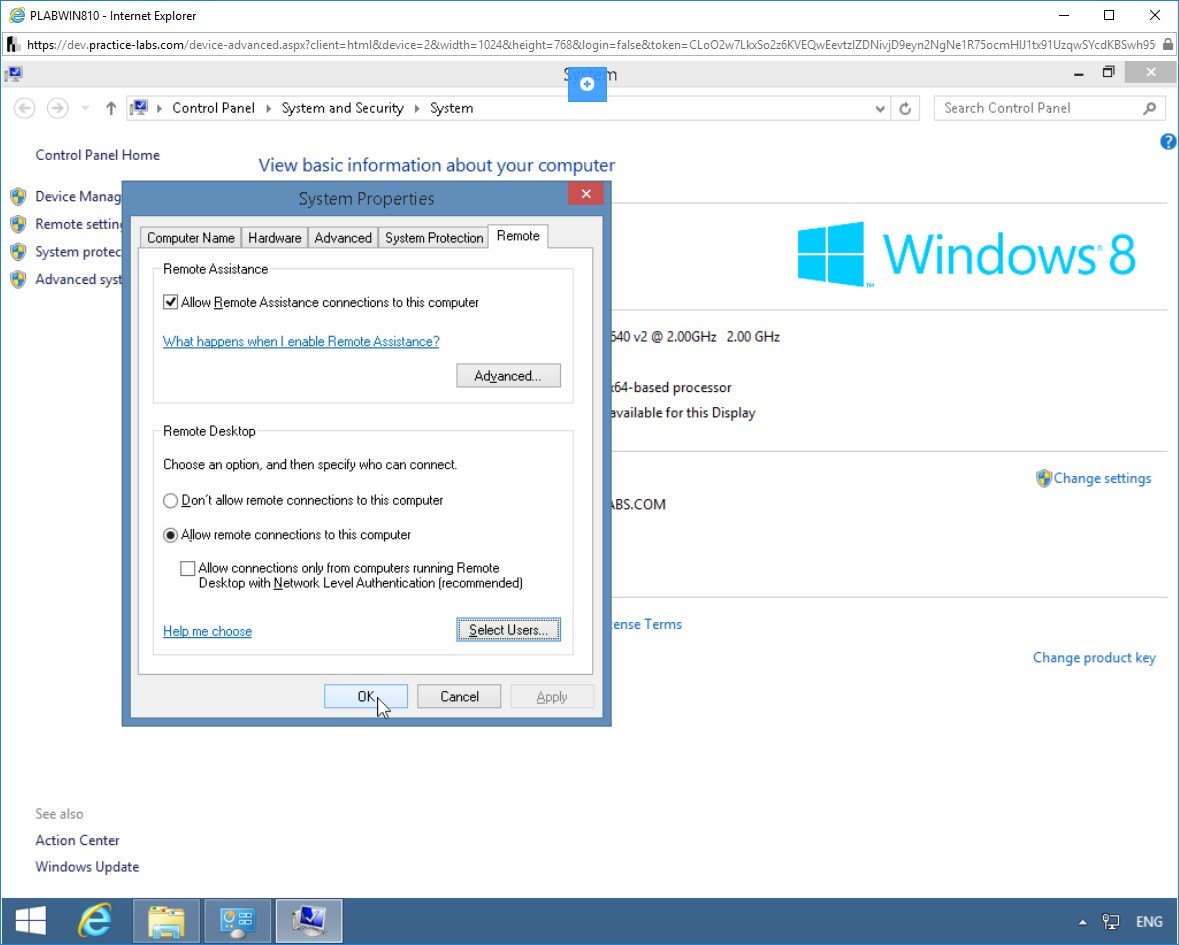
Task: Expand the address bar history dropdown
Action: (x=880, y=108)
